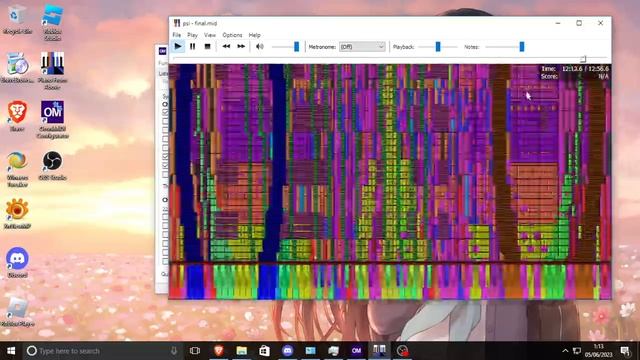The height and width of the screenshot is (360, 640).
Task: Select the Roblox Studio desktop icon
Action: (x=52, y=22)
